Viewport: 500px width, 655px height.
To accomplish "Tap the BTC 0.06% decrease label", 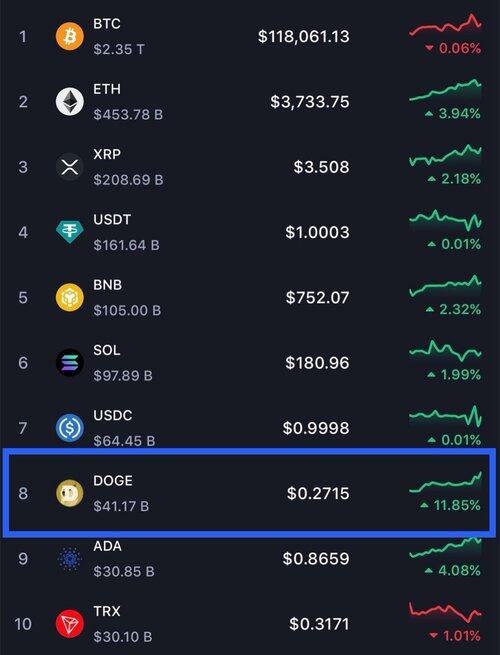I will (453, 48).
